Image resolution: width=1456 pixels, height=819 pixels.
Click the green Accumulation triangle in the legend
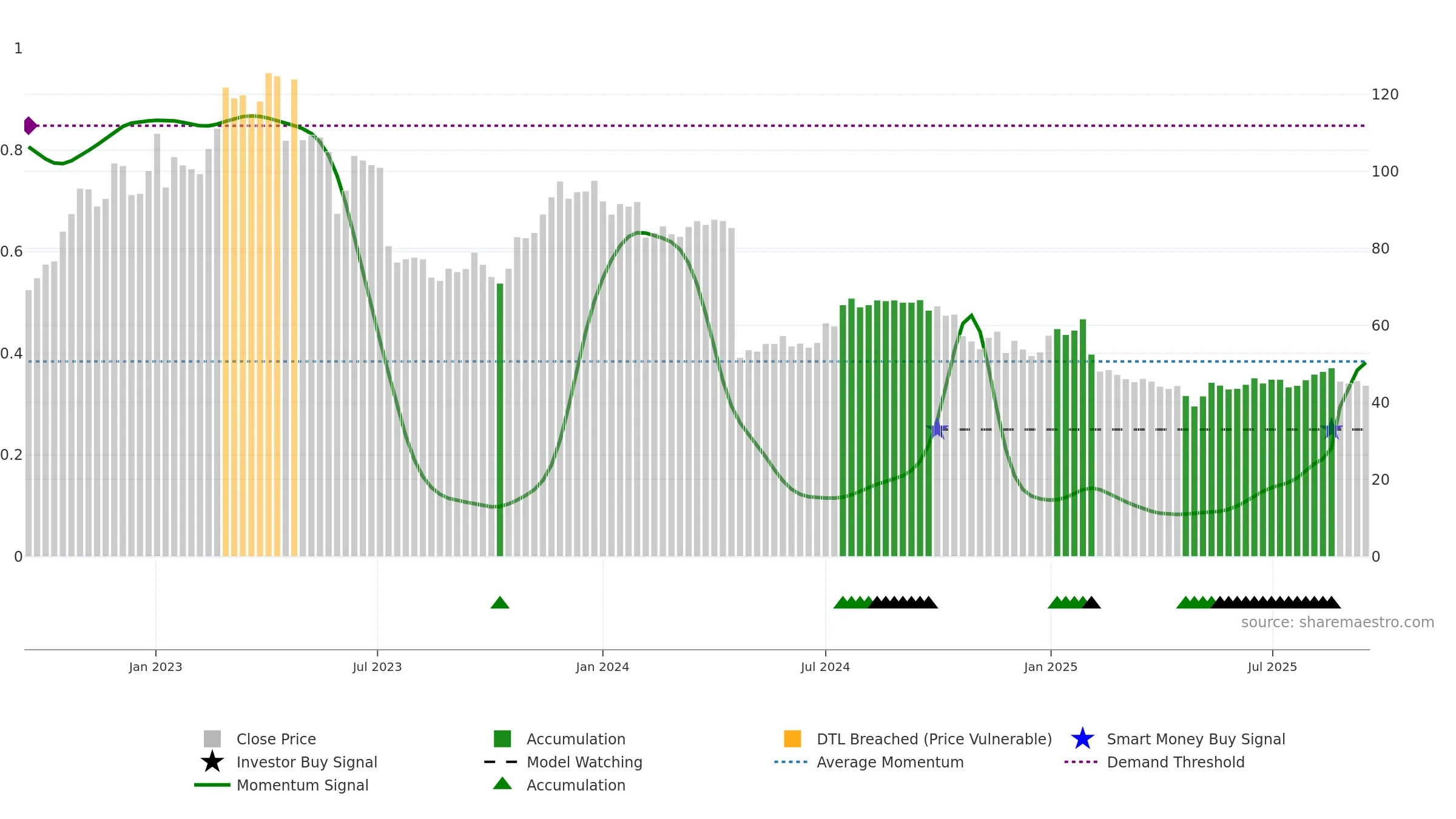click(502, 784)
